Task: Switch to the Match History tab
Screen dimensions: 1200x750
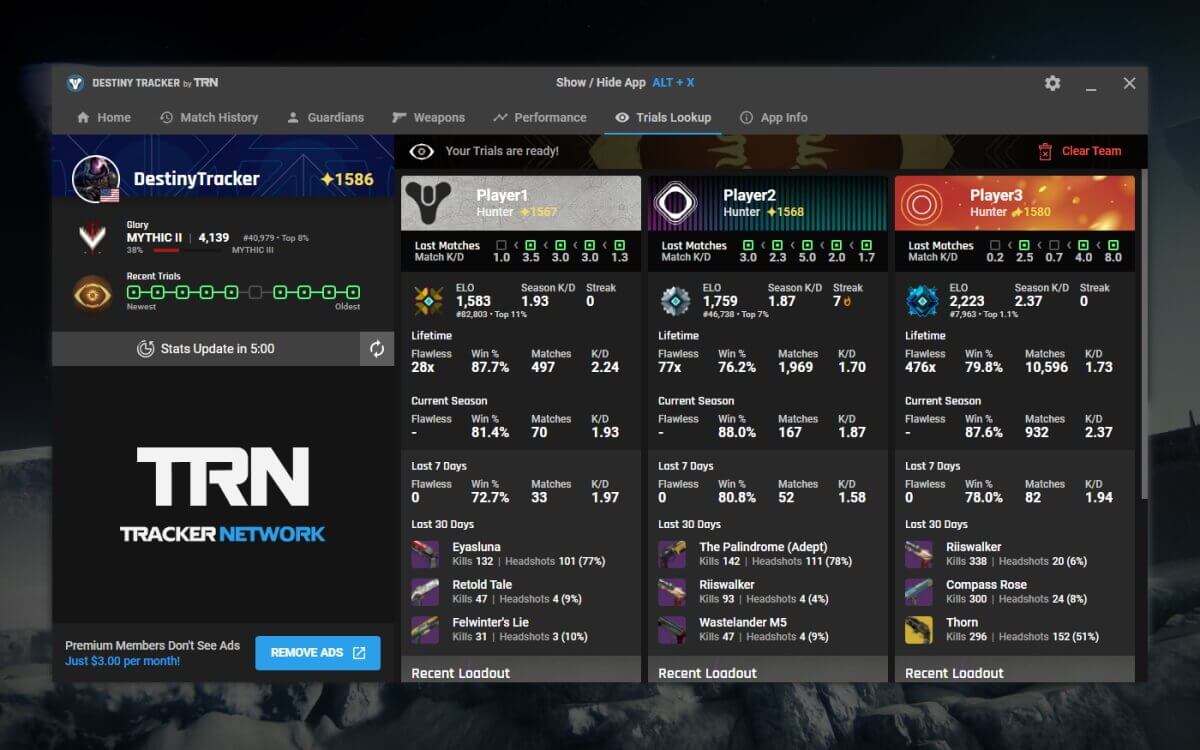Action: coord(209,117)
